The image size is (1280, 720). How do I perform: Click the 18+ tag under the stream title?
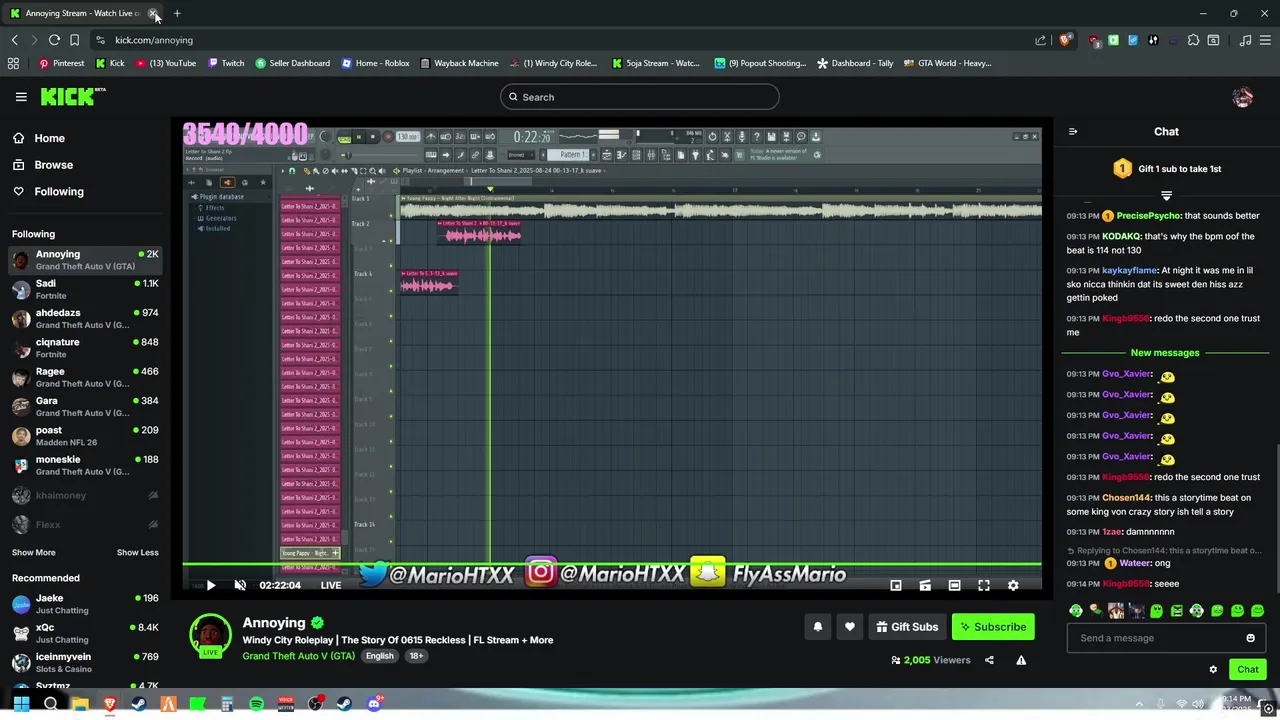[x=416, y=656]
